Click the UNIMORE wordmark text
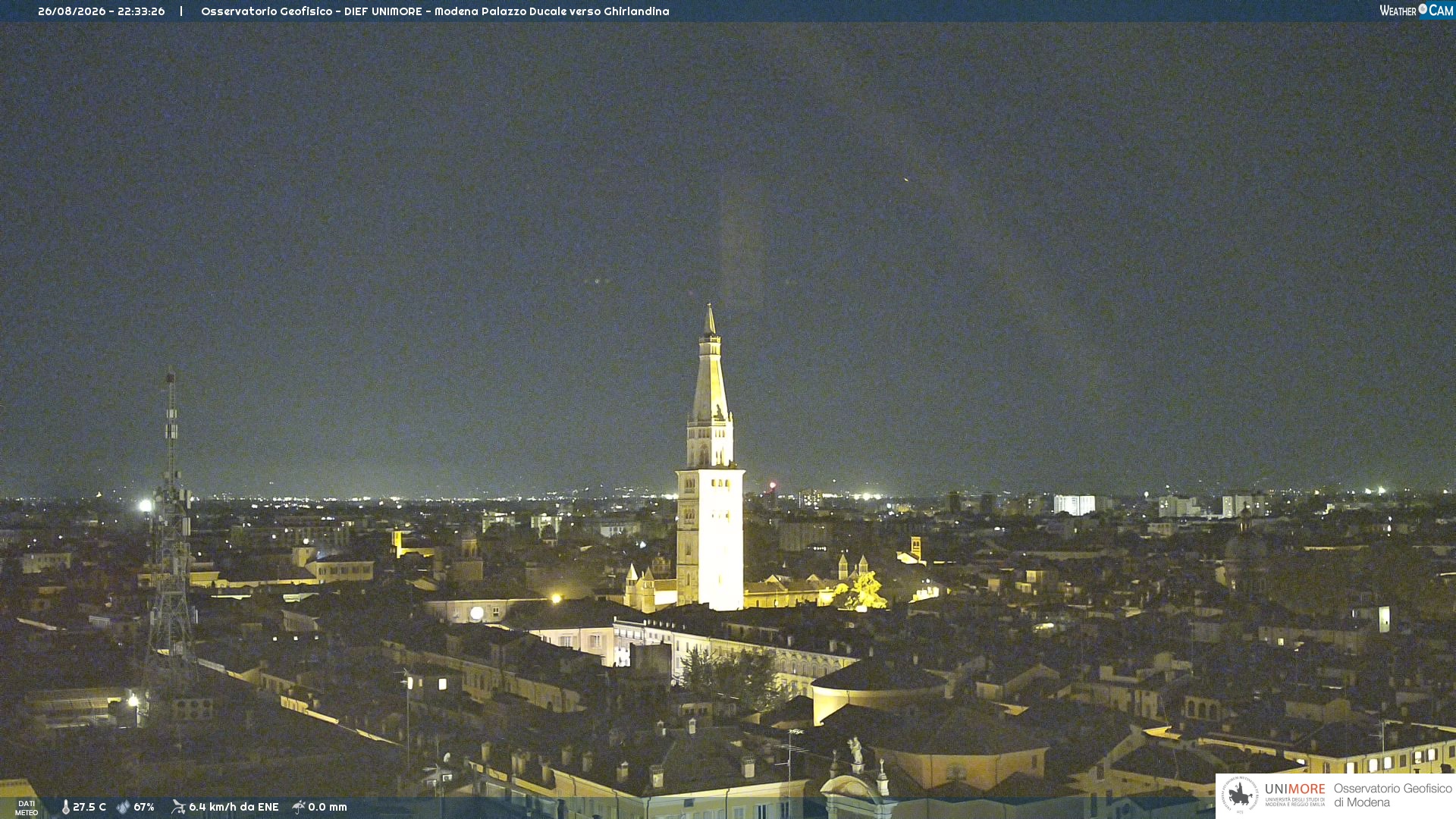 pyautogui.click(x=1295, y=789)
